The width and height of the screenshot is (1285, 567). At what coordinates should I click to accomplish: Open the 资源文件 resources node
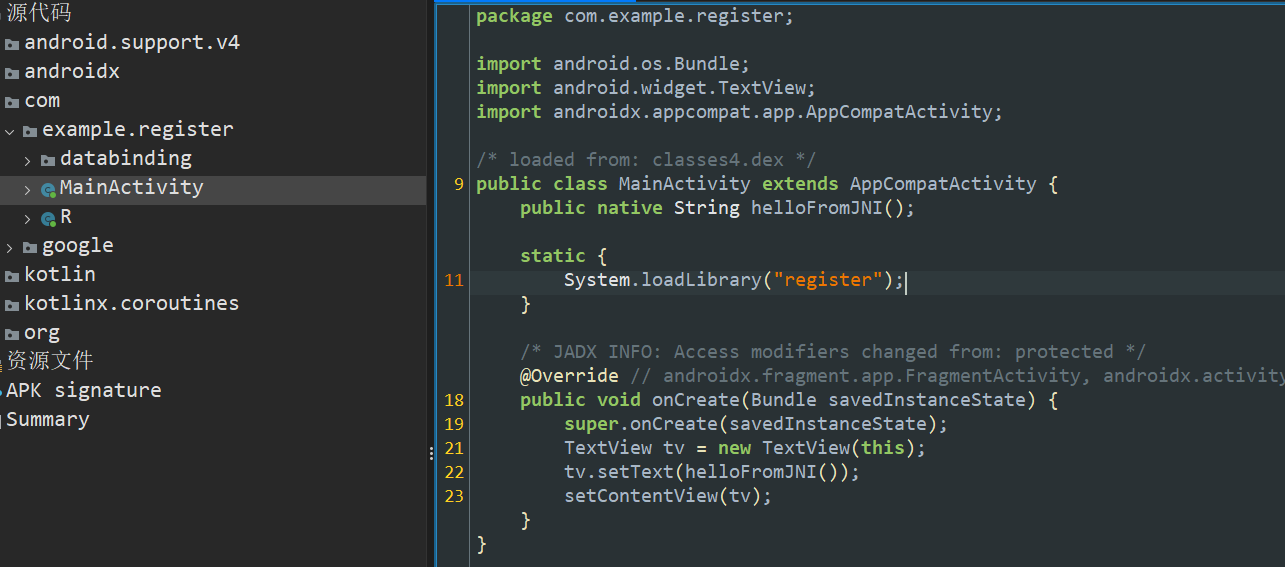[50, 361]
